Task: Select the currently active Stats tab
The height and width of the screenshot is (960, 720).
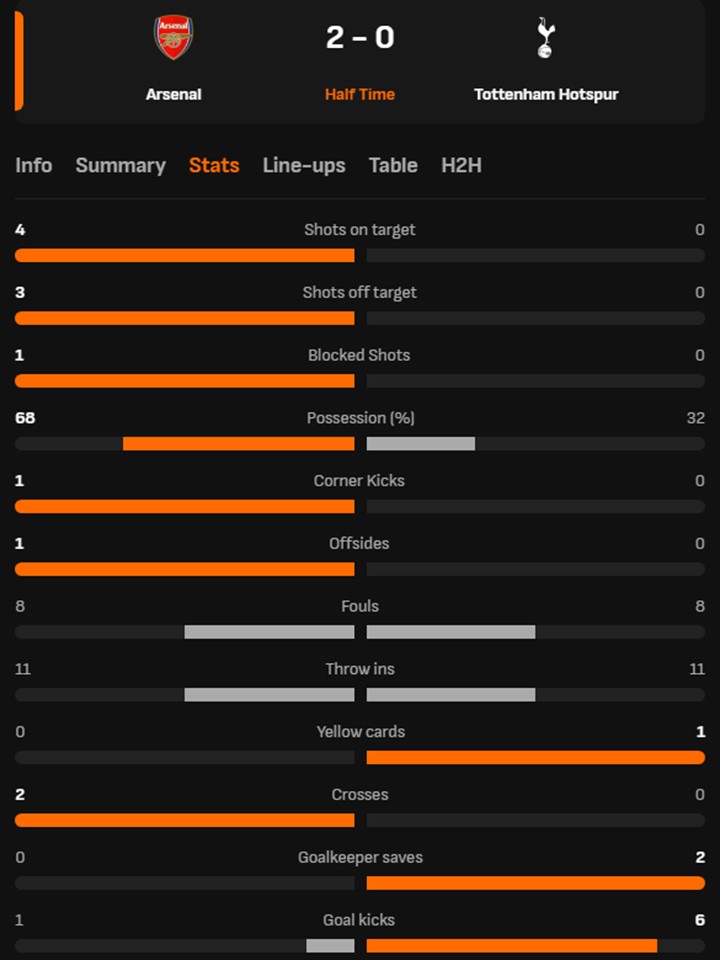Action: (214, 166)
